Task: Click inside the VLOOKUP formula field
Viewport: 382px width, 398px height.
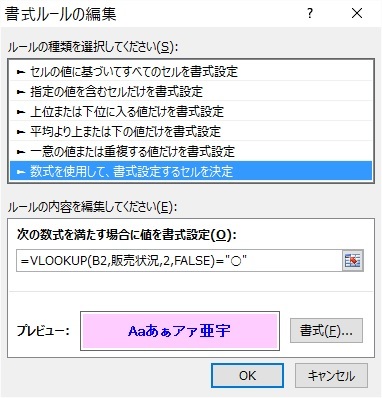Action: tap(179, 261)
